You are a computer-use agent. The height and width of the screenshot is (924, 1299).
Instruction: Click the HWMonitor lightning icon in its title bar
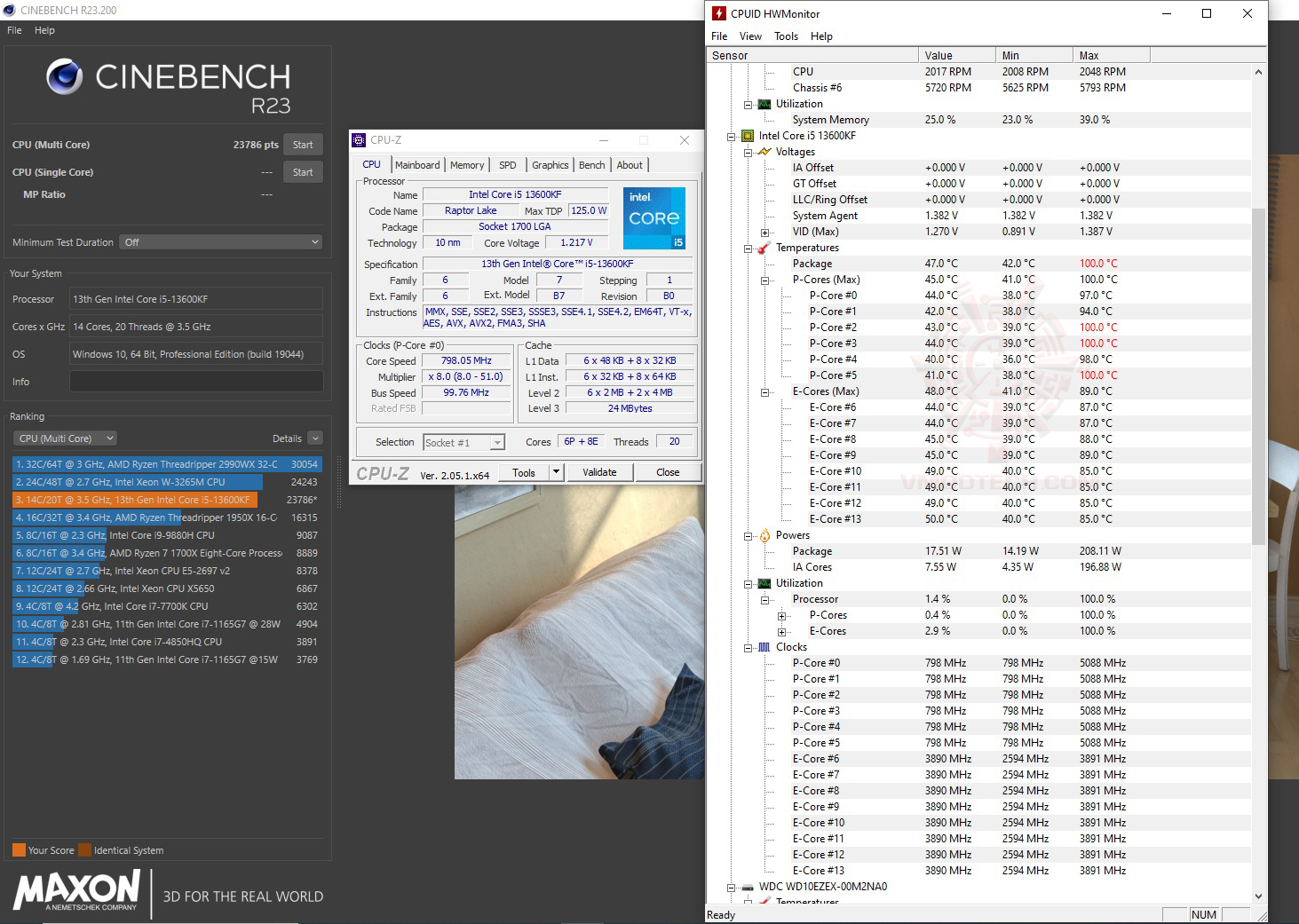click(719, 13)
